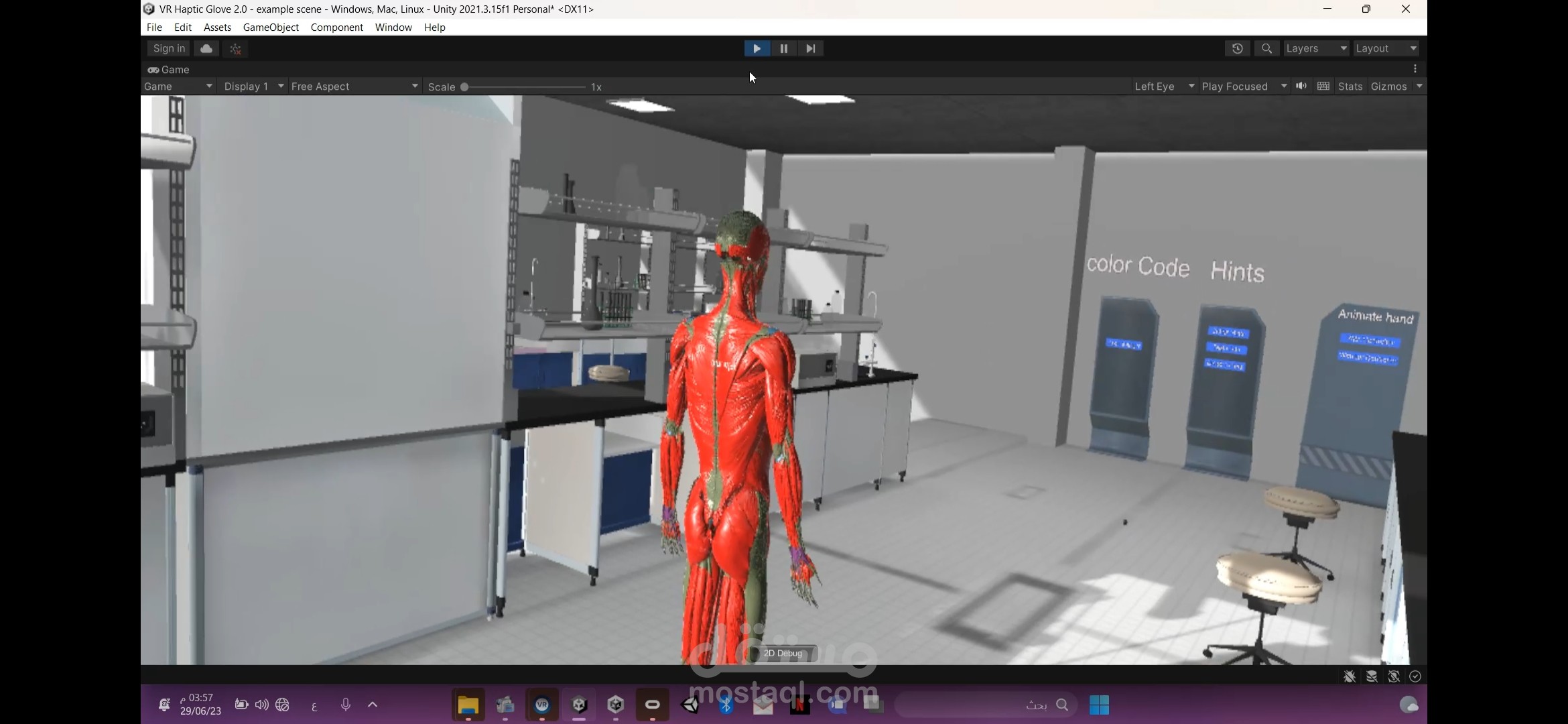1568x724 pixels.
Task: Open Game tab kebab options menu
Action: click(1415, 69)
